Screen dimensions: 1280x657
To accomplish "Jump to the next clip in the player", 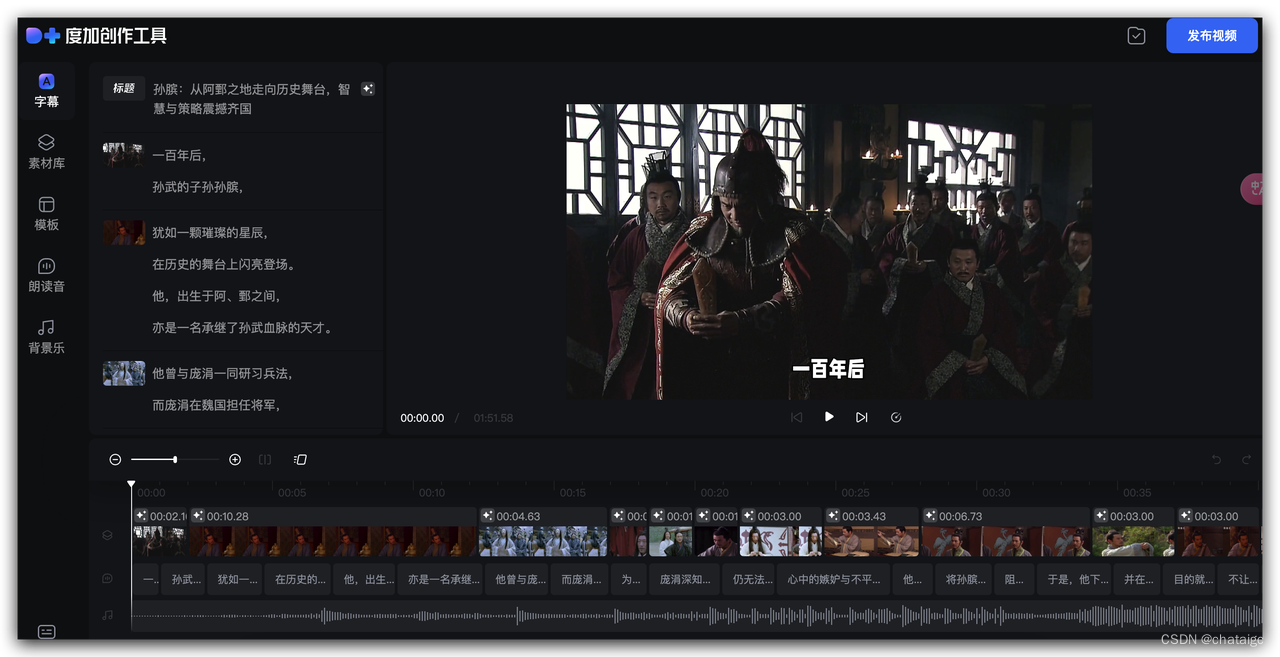I will (861, 417).
